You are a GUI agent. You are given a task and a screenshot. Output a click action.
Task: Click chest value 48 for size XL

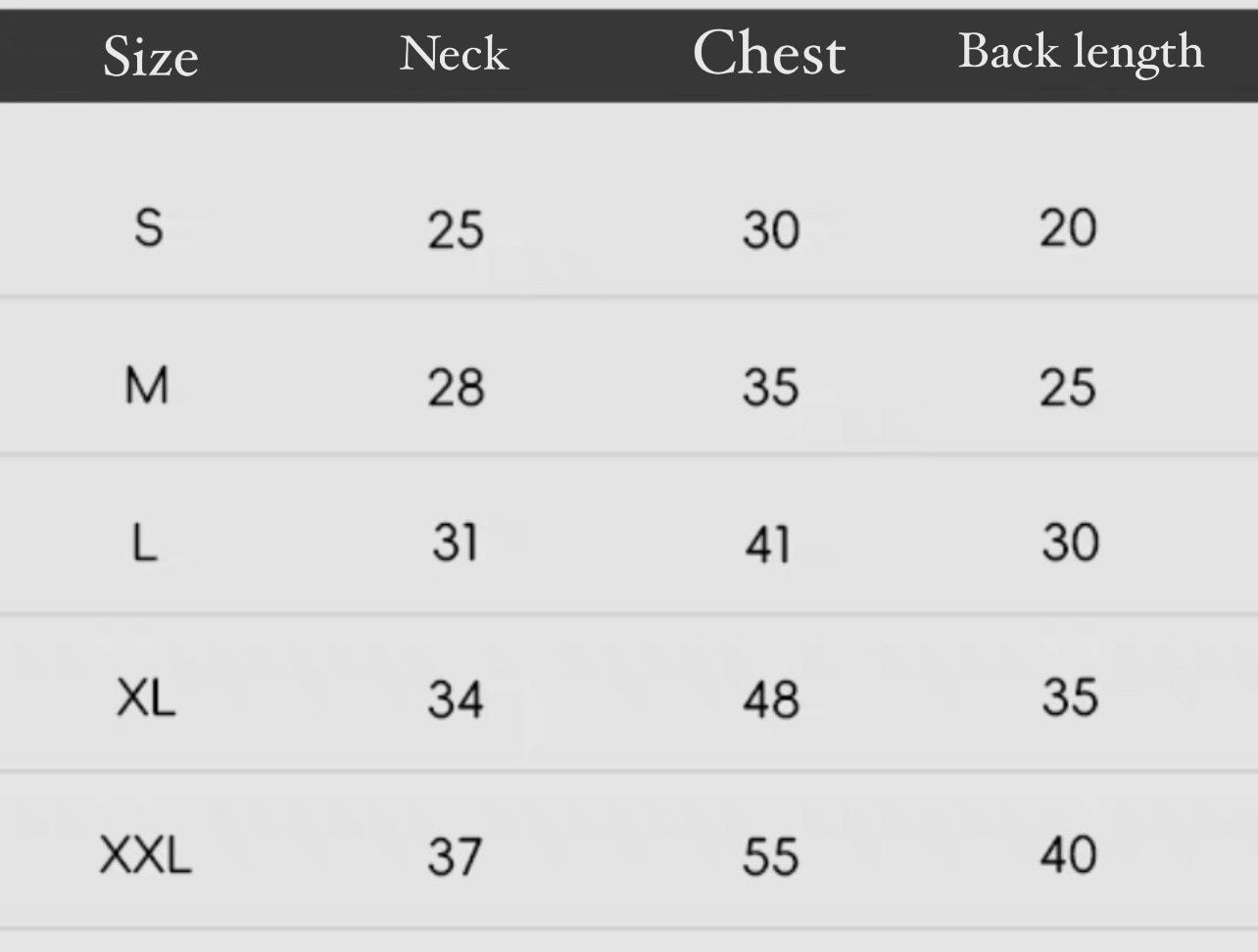(771, 700)
